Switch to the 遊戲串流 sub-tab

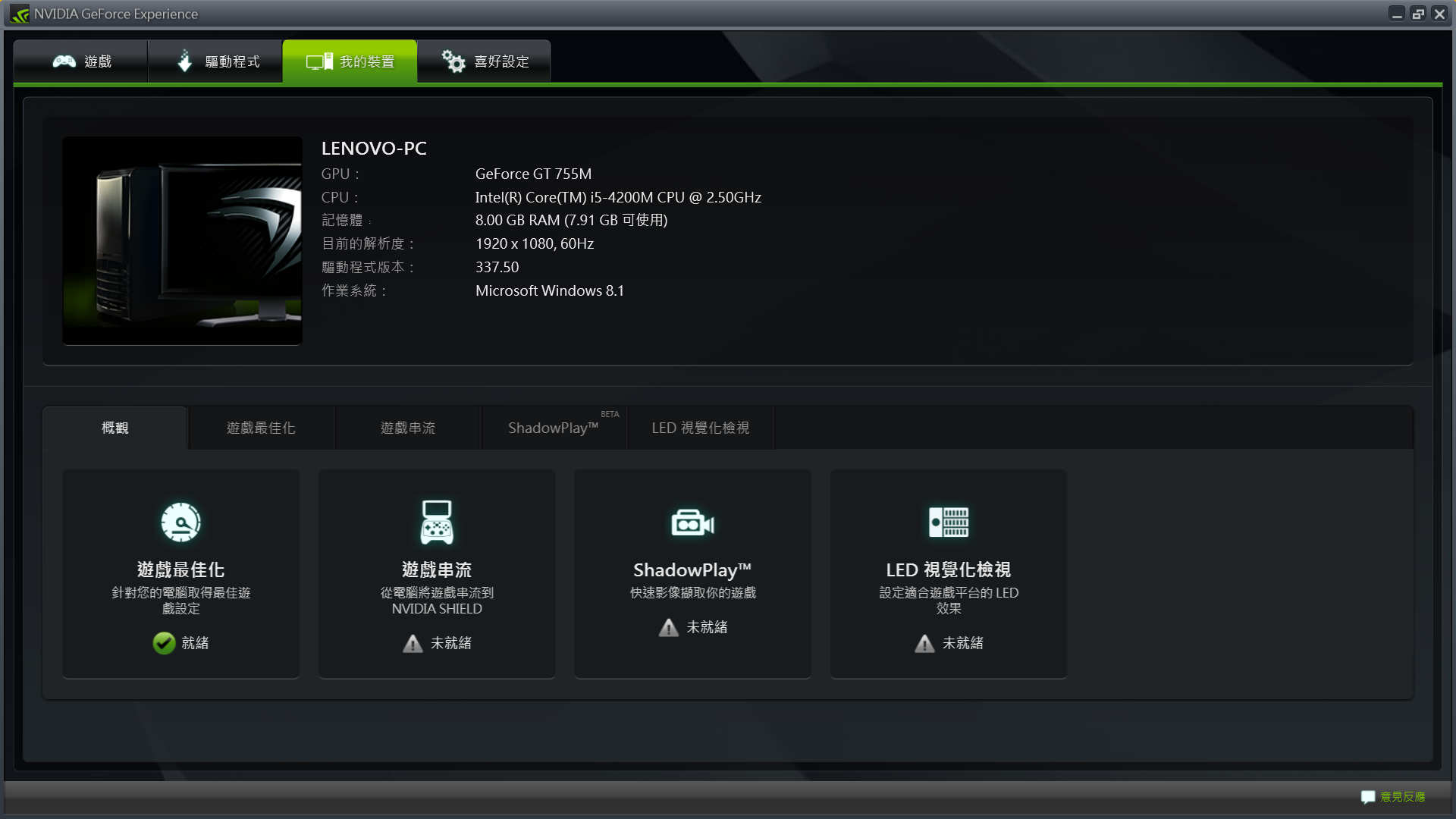[408, 428]
